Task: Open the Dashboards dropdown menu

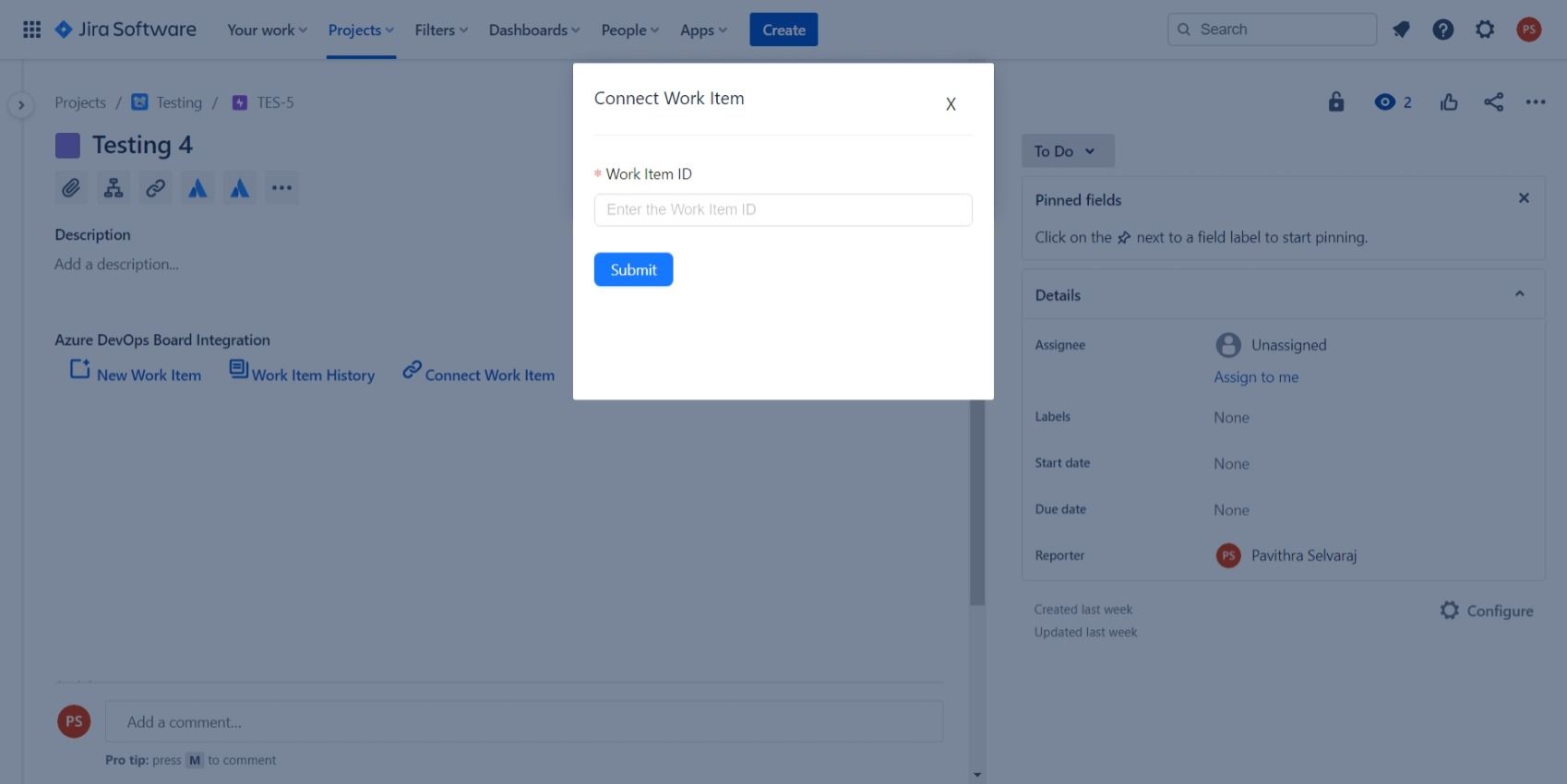Action: point(534,30)
